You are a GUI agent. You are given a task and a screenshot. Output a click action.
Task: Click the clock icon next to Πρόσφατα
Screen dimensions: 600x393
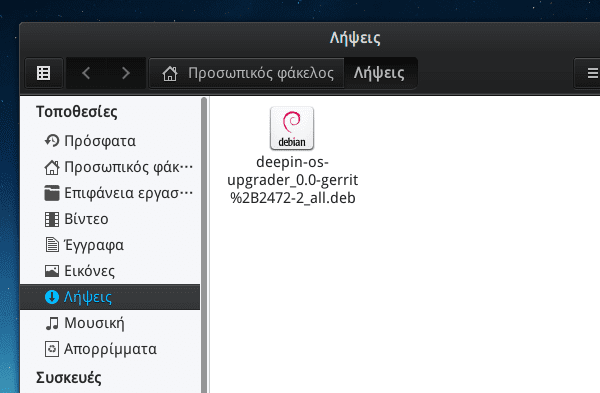point(52,141)
